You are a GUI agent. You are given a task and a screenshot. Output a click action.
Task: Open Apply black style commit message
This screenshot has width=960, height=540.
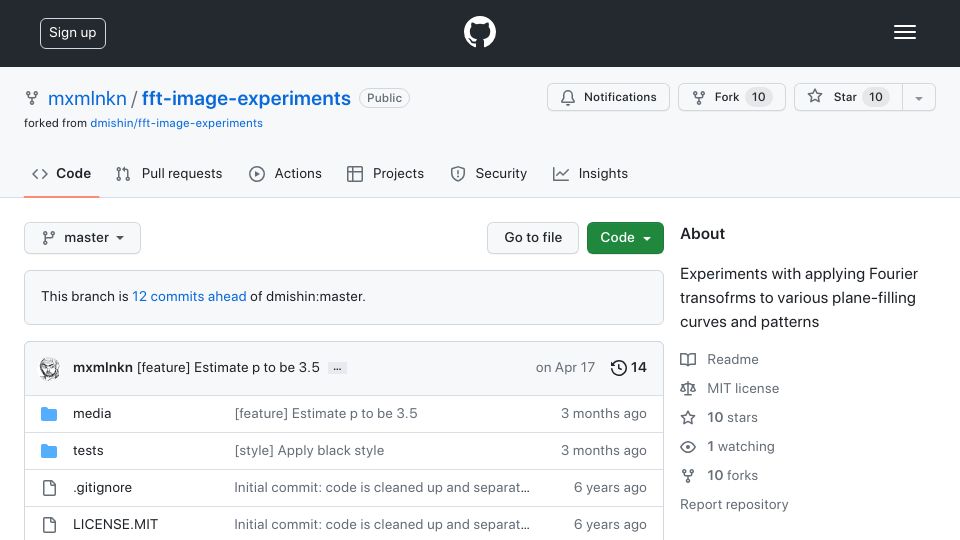[309, 451]
